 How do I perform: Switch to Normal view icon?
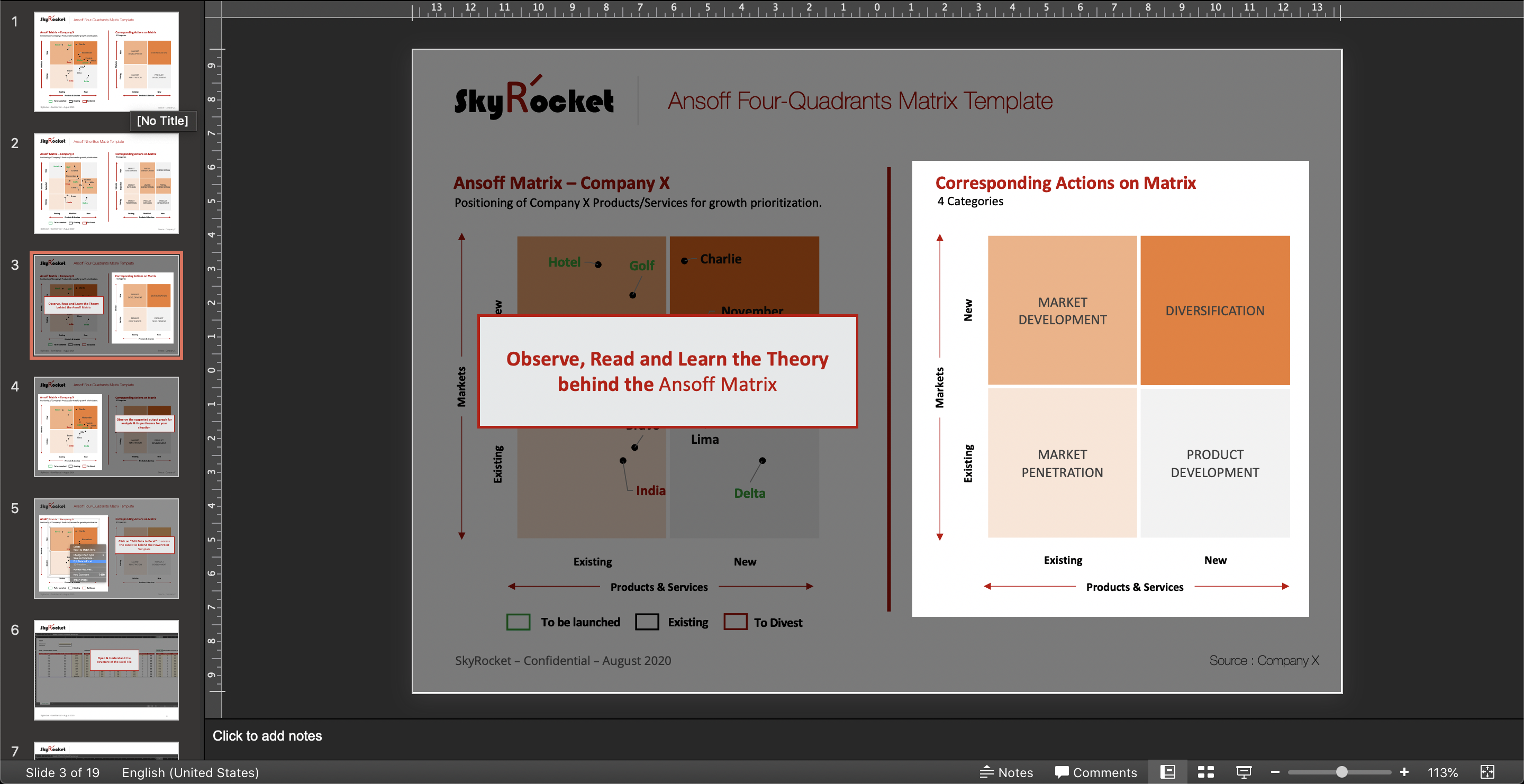pos(1167,772)
